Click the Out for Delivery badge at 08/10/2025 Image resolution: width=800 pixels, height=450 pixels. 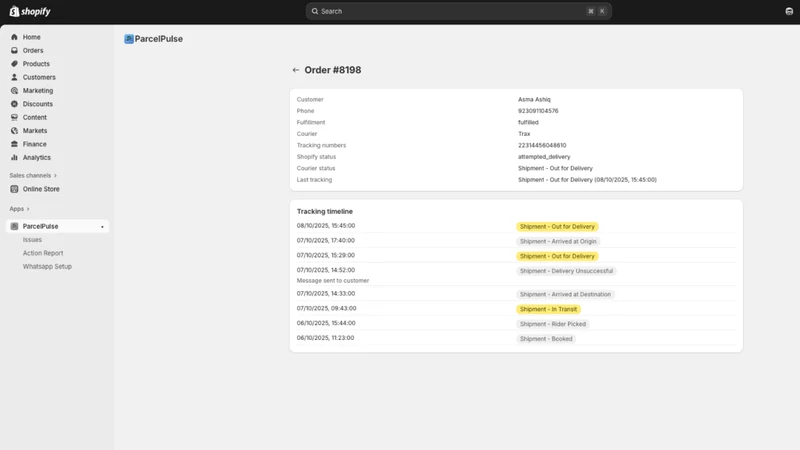point(557,227)
